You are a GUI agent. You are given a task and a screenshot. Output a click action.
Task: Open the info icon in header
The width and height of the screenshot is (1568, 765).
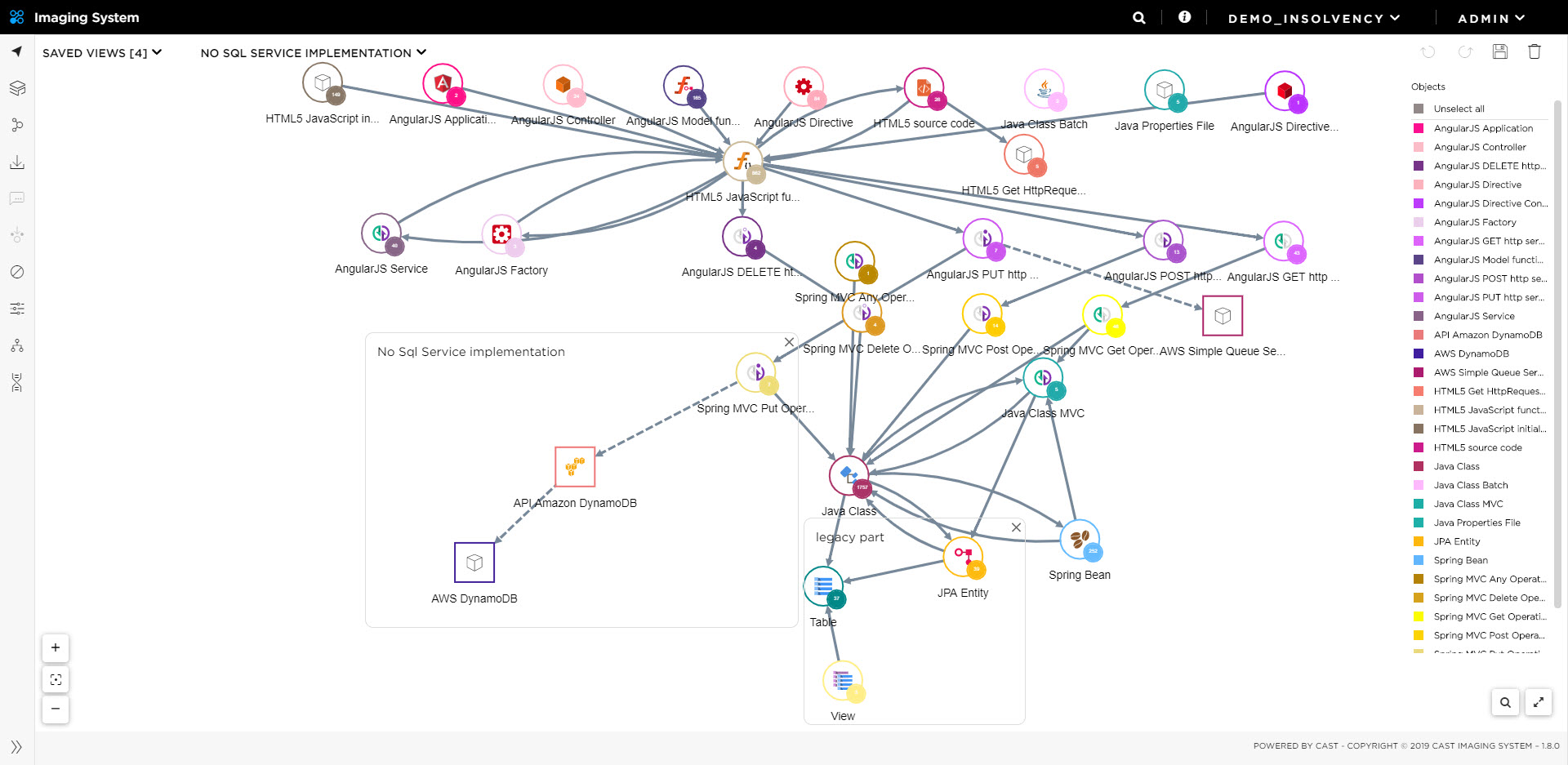pos(1184,17)
